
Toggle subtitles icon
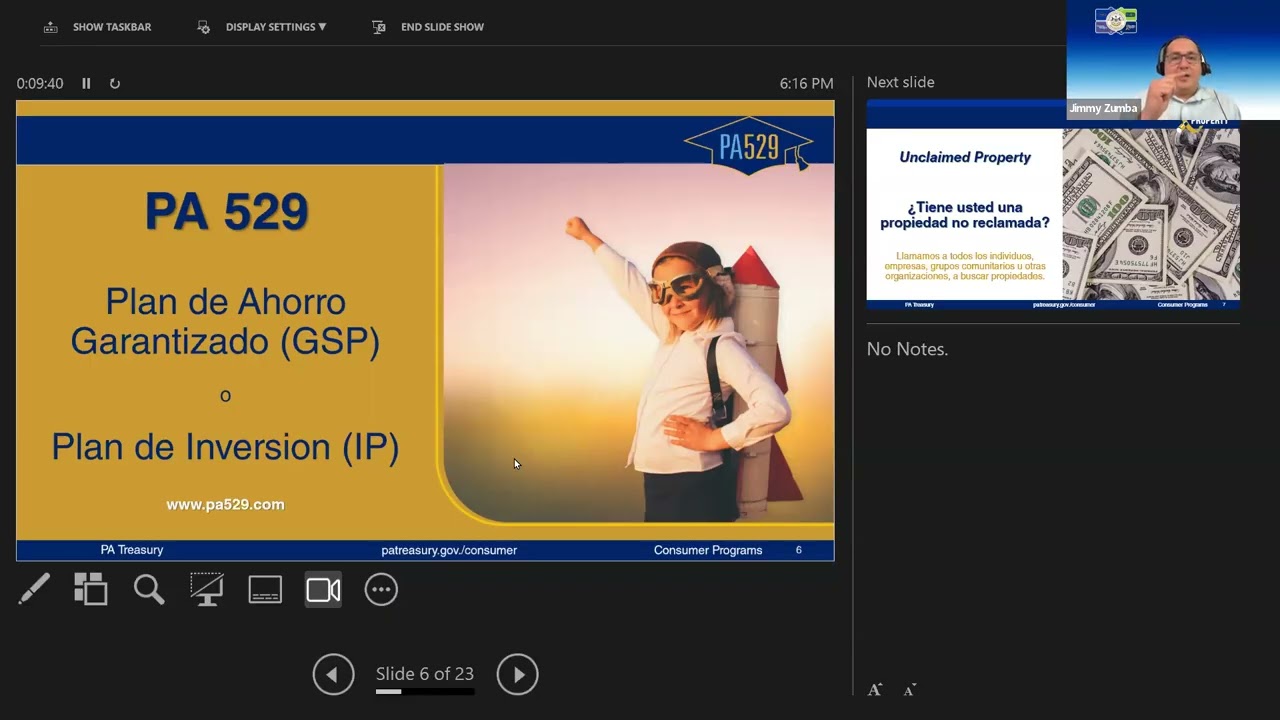coord(265,590)
